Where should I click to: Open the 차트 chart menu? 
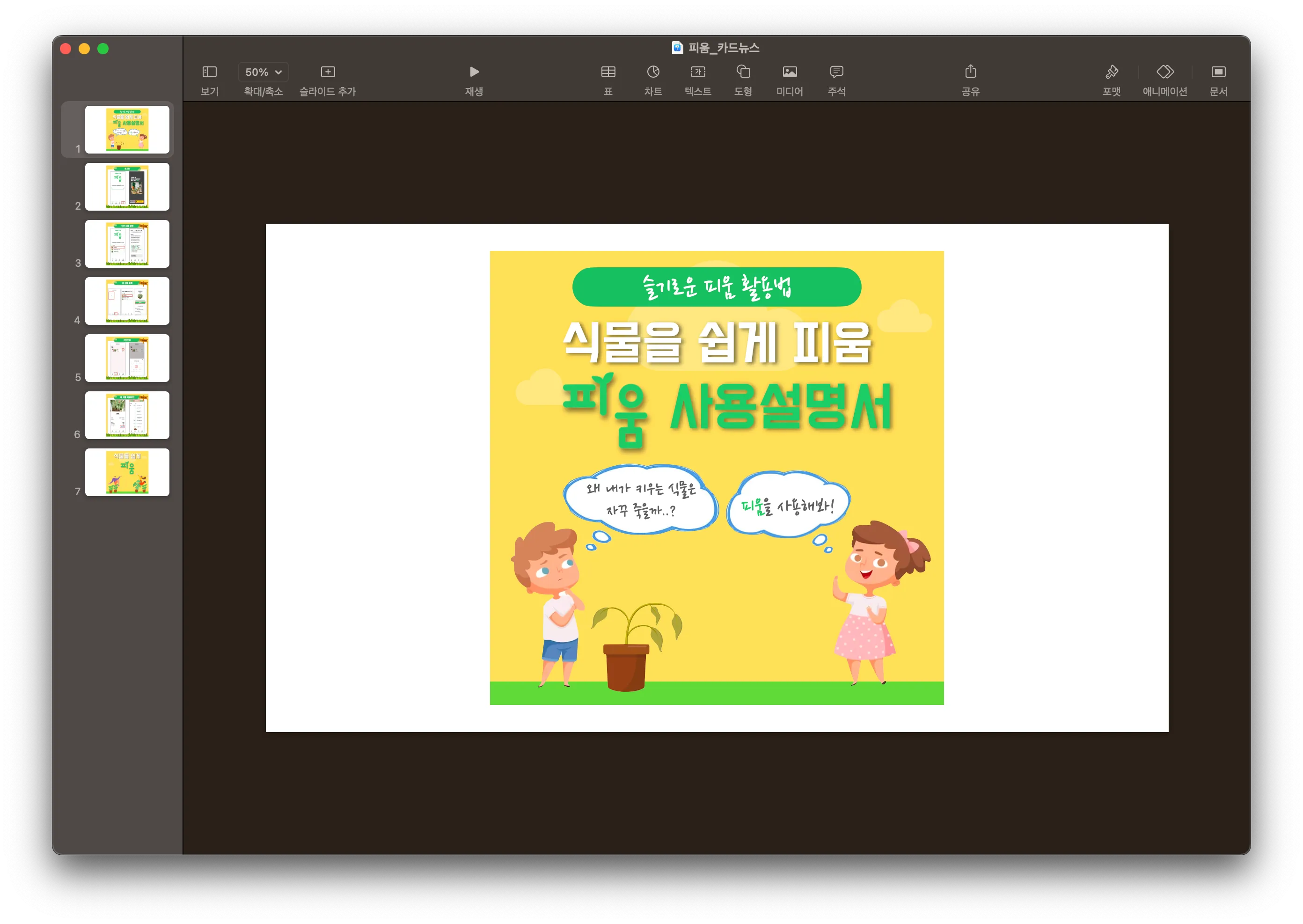[x=653, y=72]
